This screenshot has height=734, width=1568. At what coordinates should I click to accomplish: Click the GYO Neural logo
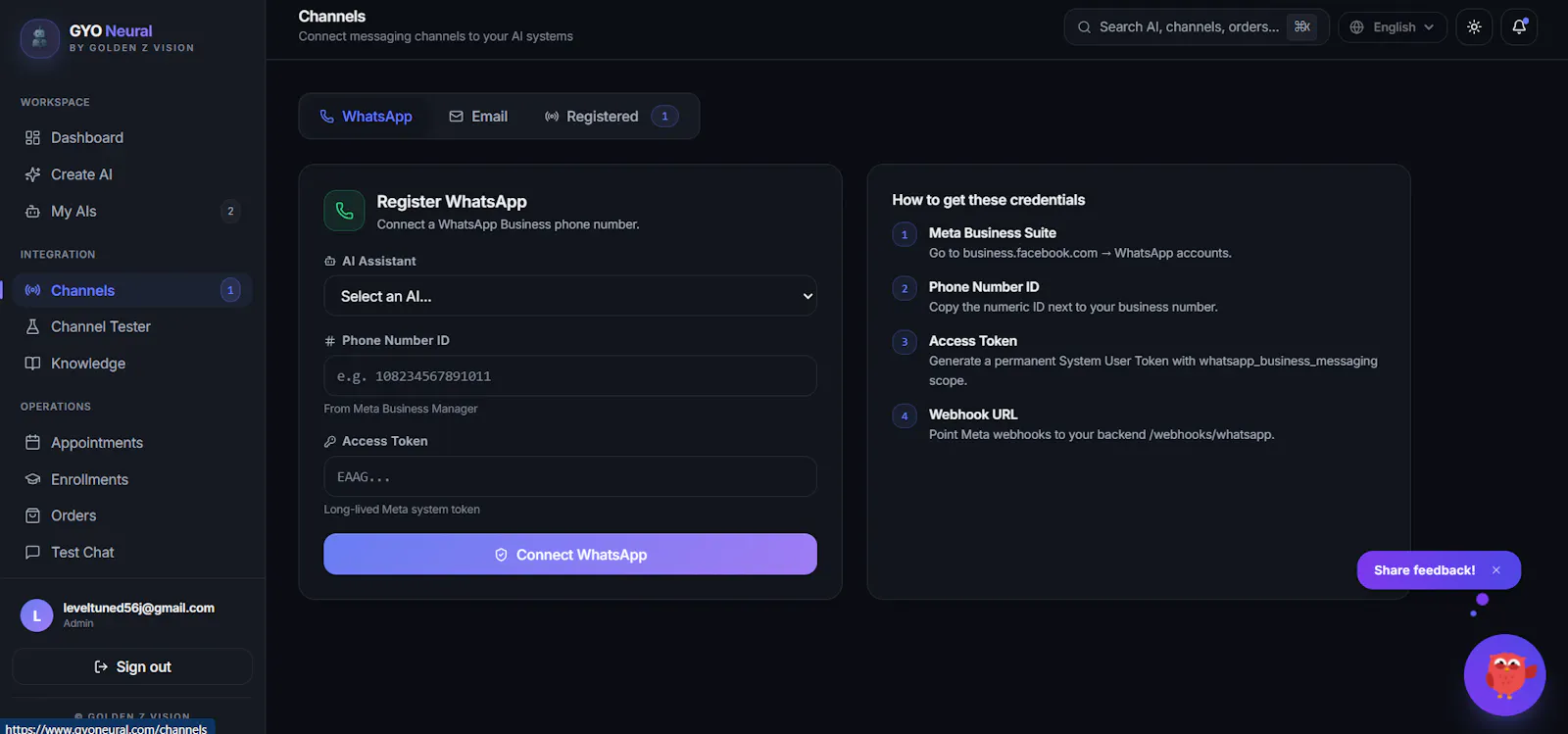click(x=40, y=38)
